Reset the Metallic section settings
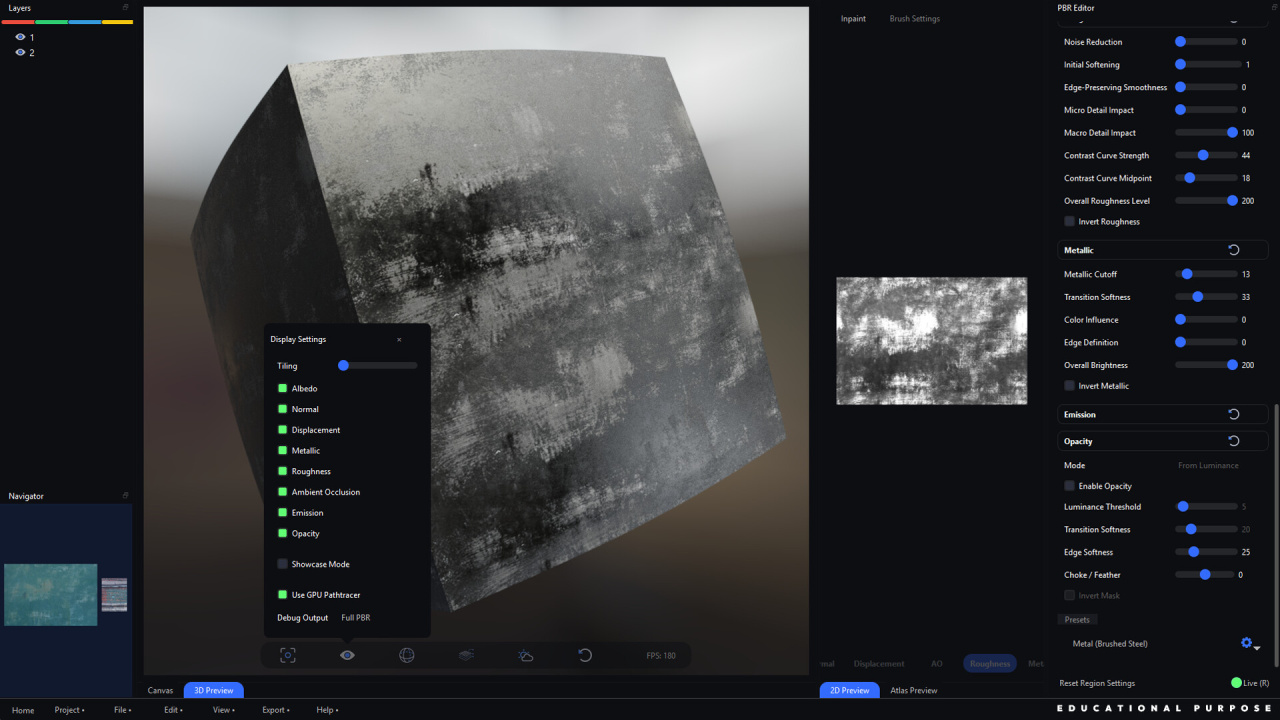This screenshot has height=720, width=1280. click(x=1233, y=250)
